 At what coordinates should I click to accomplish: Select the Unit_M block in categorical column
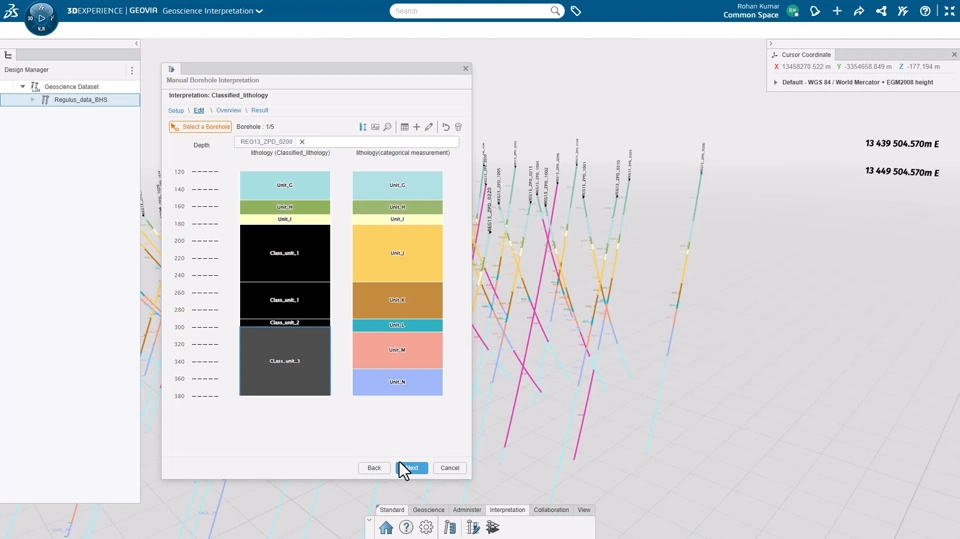point(397,350)
